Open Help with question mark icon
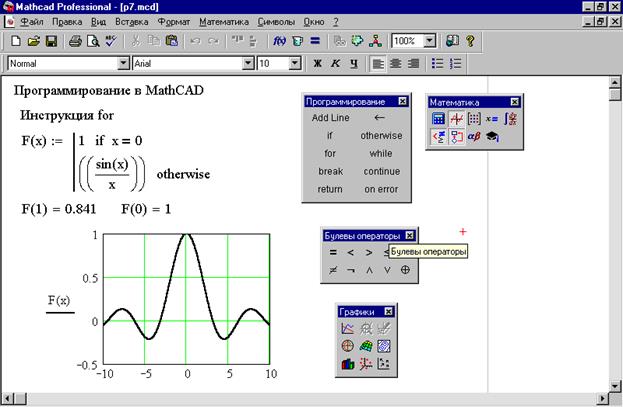The image size is (623, 407). (x=470, y=41)
